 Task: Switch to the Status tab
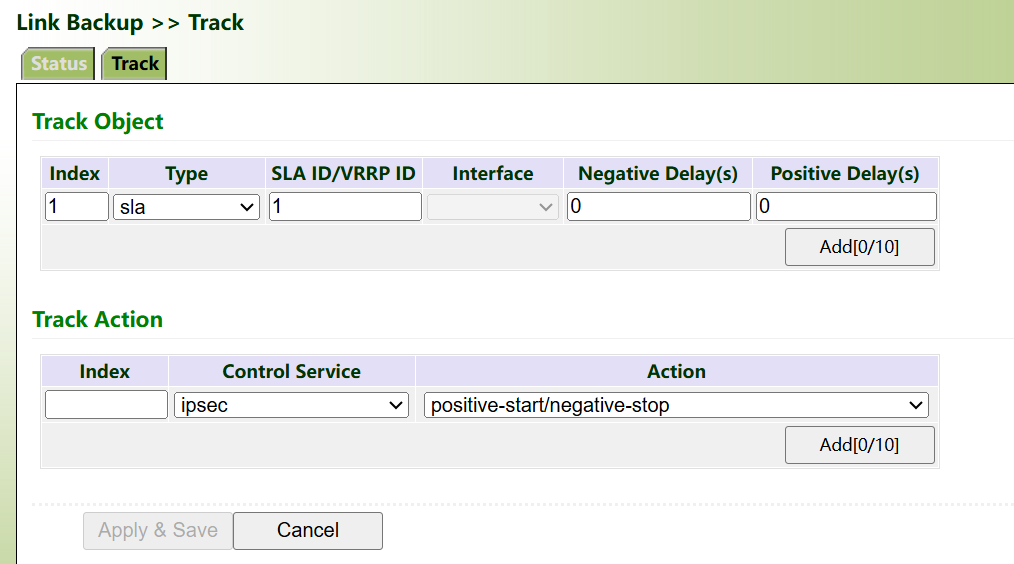click(x=58, y=64)
